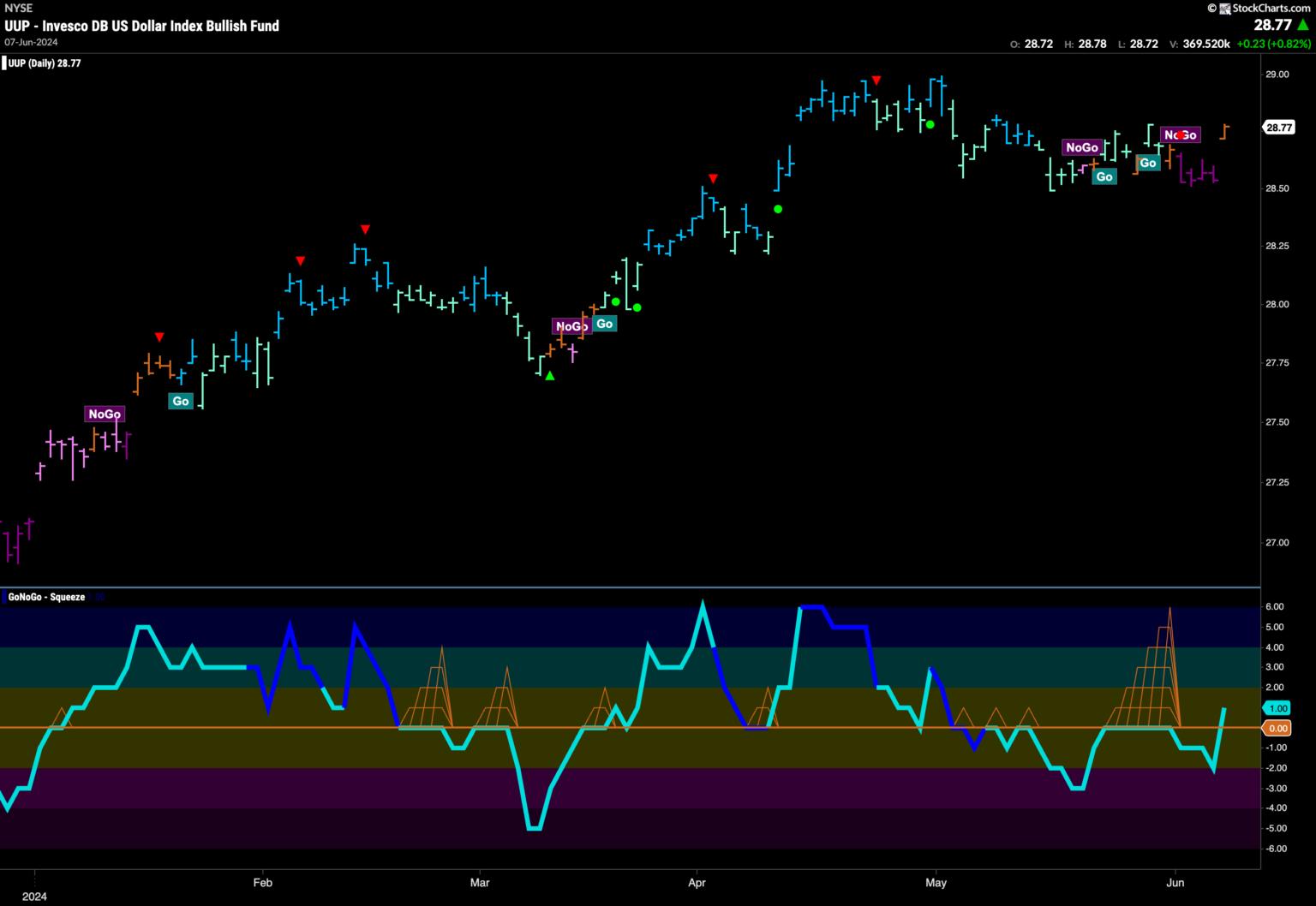Click the green dot marker in mid-April
The width and height of the screenshot is (1316, 906).
(778, 209)
